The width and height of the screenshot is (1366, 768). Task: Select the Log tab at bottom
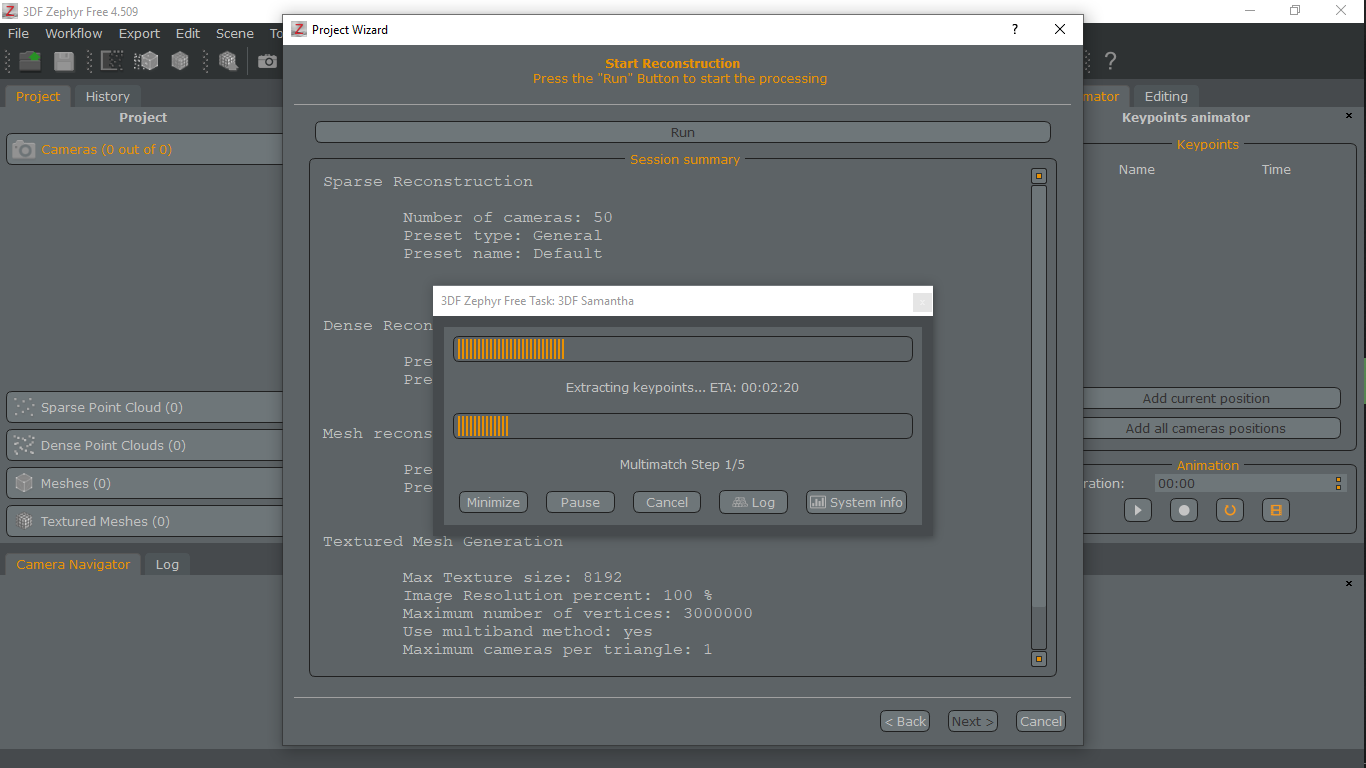click(x=167, y=564)
